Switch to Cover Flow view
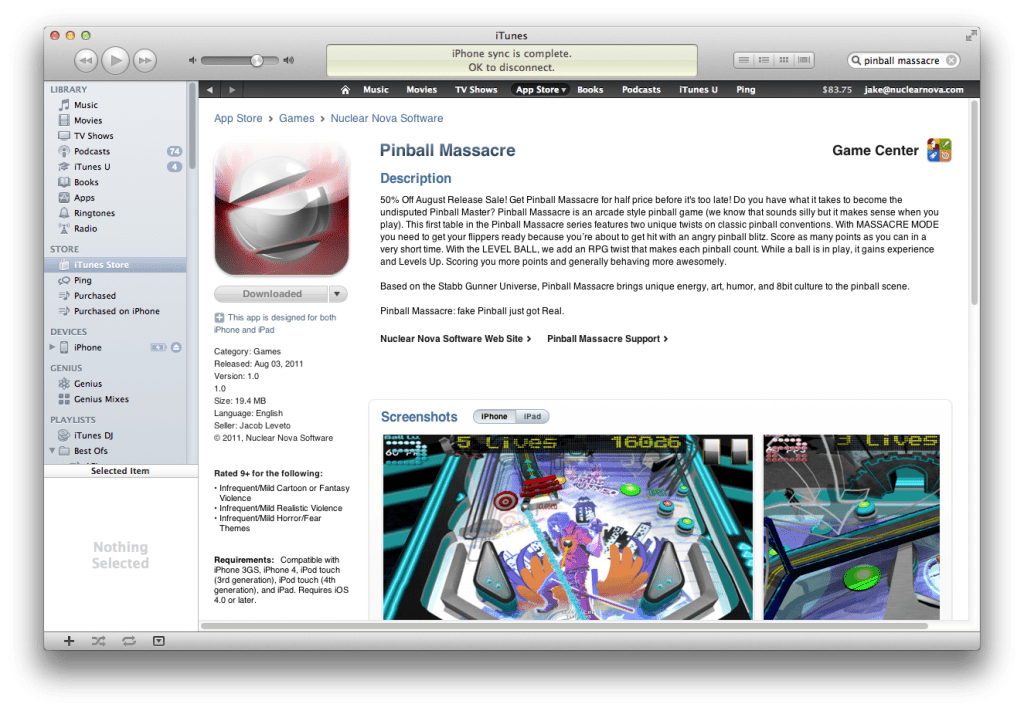Image resolution: width=1024 pixels, height=711 pixels. pyautogui.click(x=804, y=59)
